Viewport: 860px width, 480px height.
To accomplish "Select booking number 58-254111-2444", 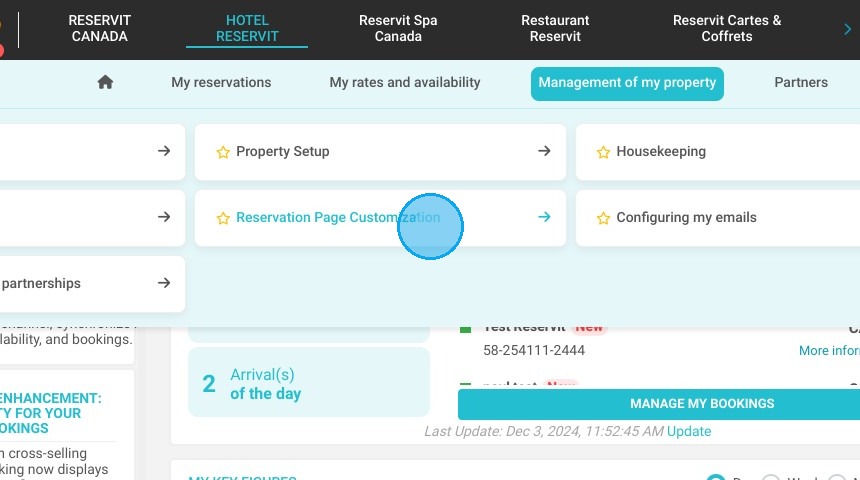I will (534, 351).
